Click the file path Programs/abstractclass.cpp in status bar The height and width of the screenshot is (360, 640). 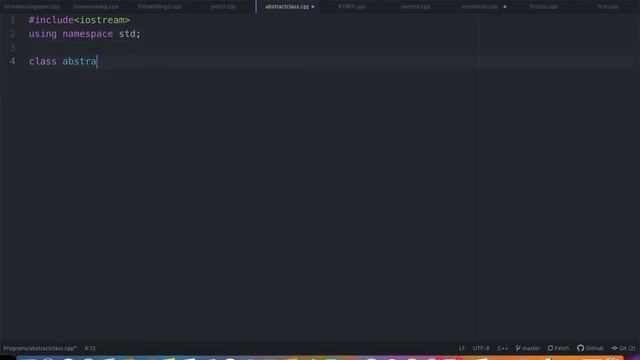click(x=40, y=348)
